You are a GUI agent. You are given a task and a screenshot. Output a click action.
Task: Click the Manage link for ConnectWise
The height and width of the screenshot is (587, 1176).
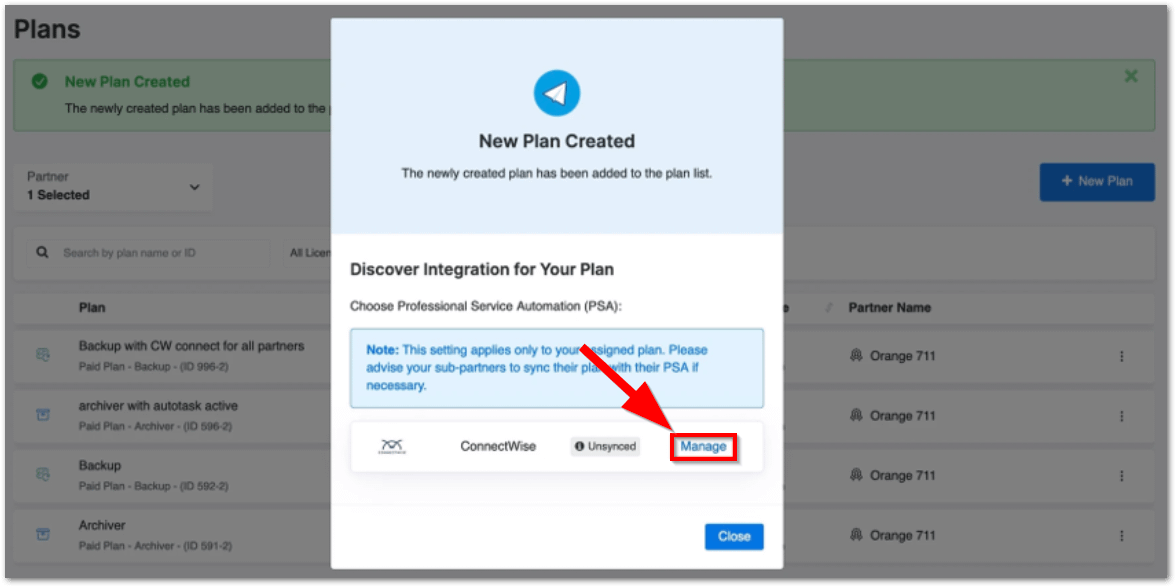[x=703, y=446]
